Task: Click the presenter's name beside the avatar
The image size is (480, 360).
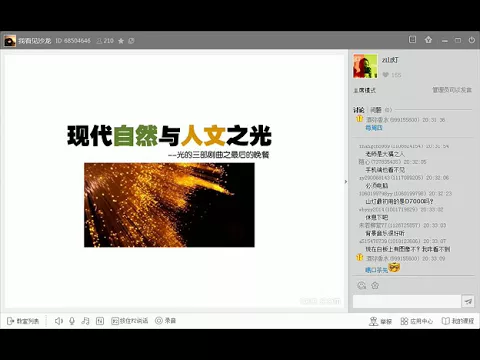Action: tap(390, 60)
